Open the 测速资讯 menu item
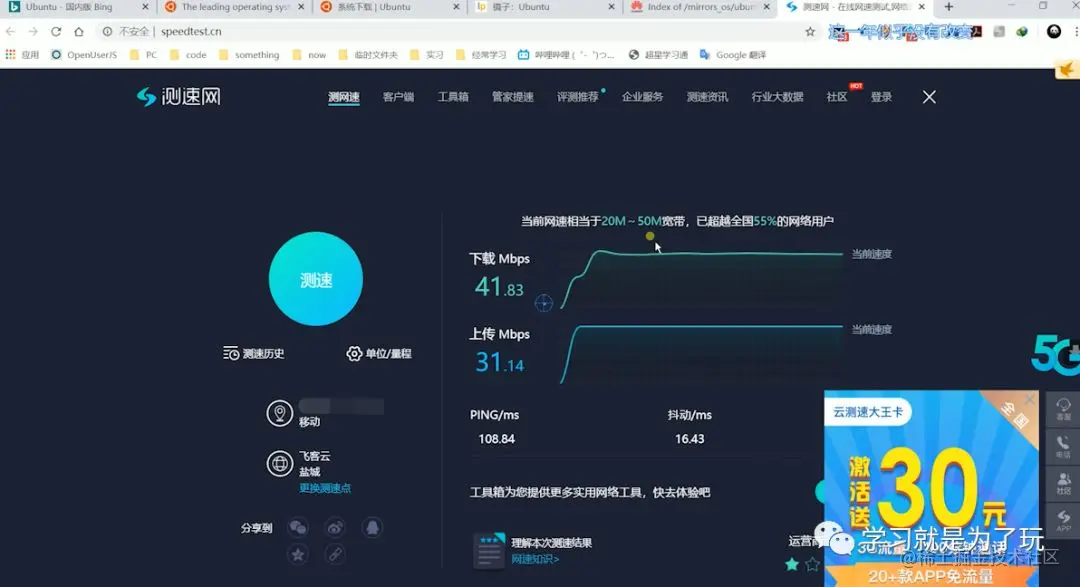The image size is (1080, 587). pyautogui.click(x=708, y=95)
